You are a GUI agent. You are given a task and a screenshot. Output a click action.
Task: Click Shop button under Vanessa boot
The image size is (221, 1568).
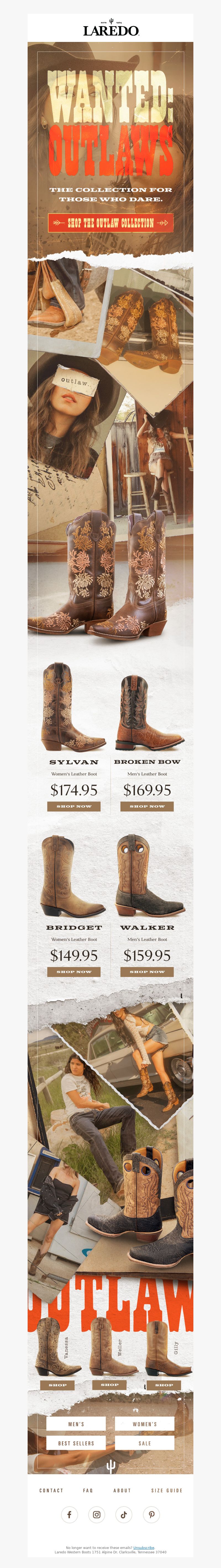point(58,1385)
